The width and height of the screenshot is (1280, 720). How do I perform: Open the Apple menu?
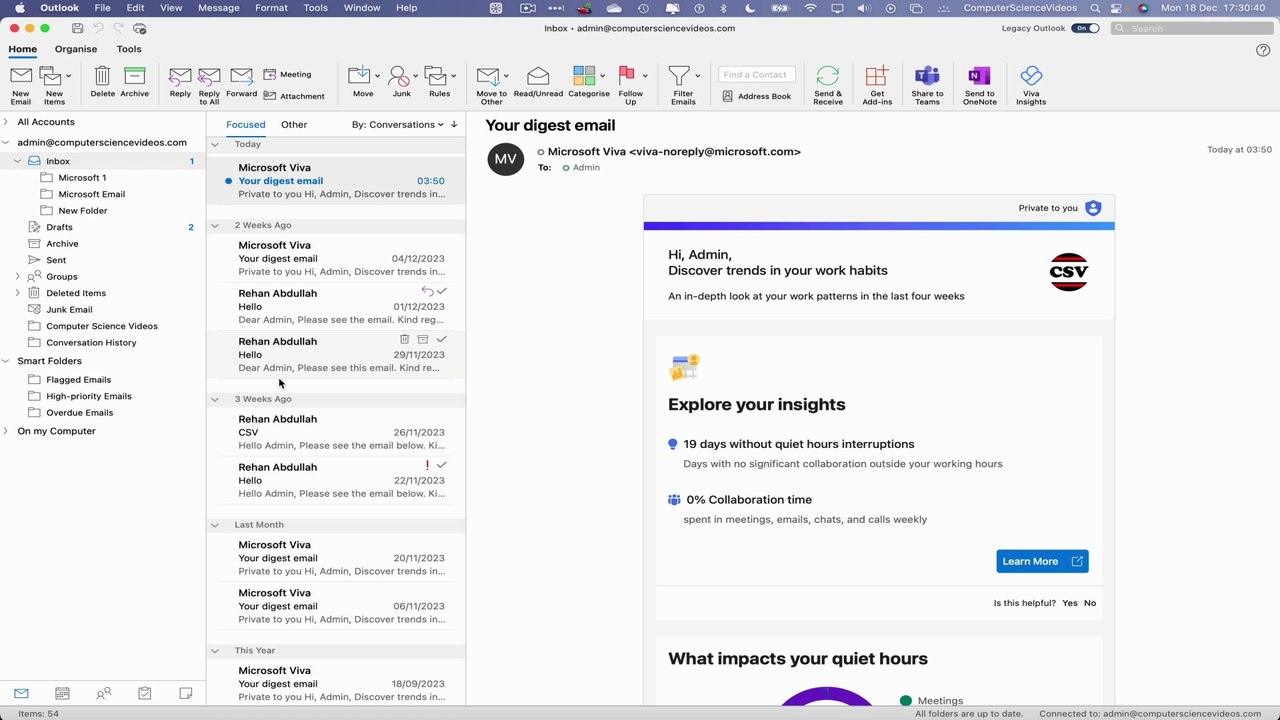pos(19,8)
